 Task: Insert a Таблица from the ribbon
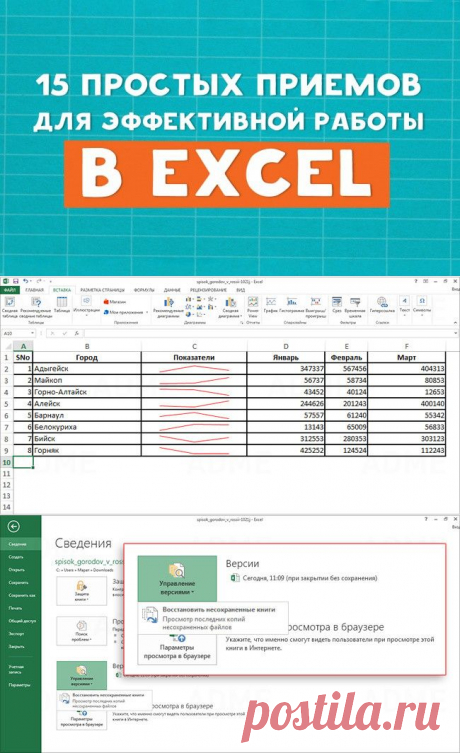point(61,305)
